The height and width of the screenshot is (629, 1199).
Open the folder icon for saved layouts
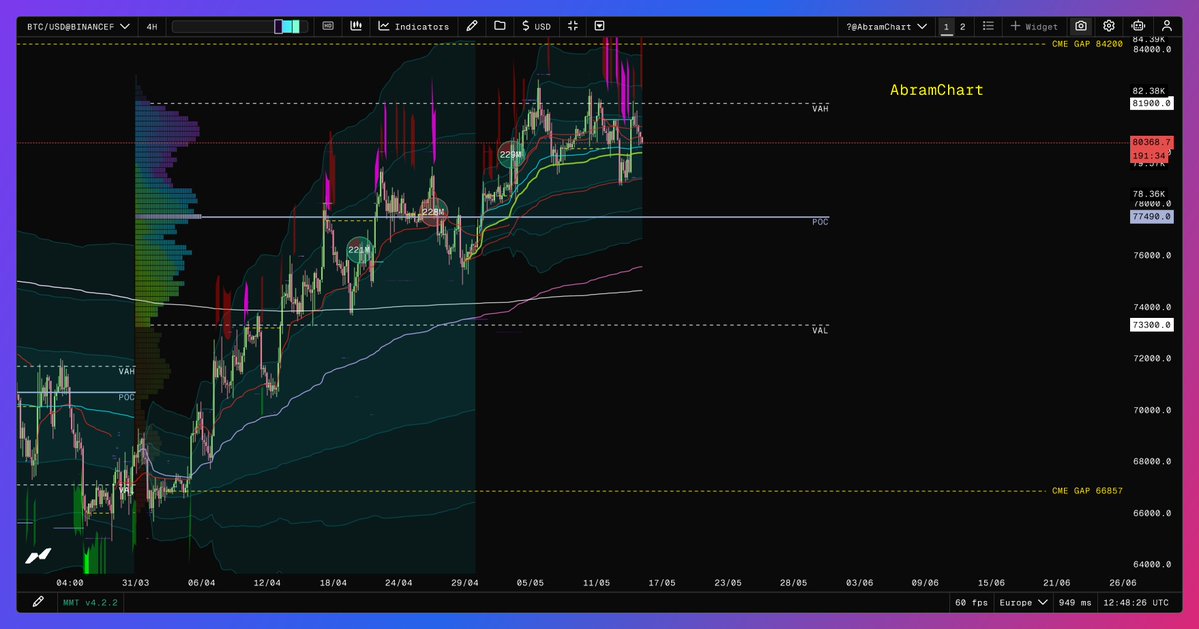click(x=499, y=26)
